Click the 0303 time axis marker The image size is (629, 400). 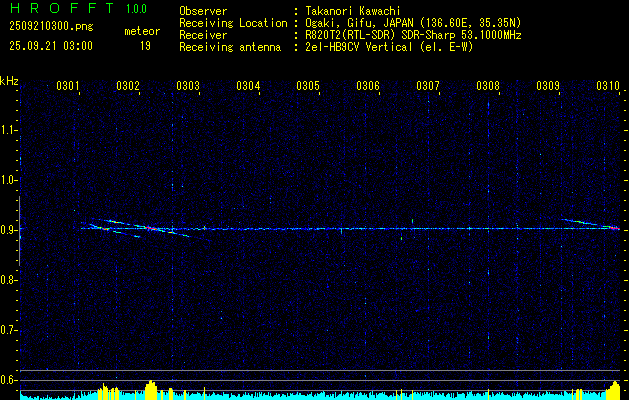pos(188,85)
